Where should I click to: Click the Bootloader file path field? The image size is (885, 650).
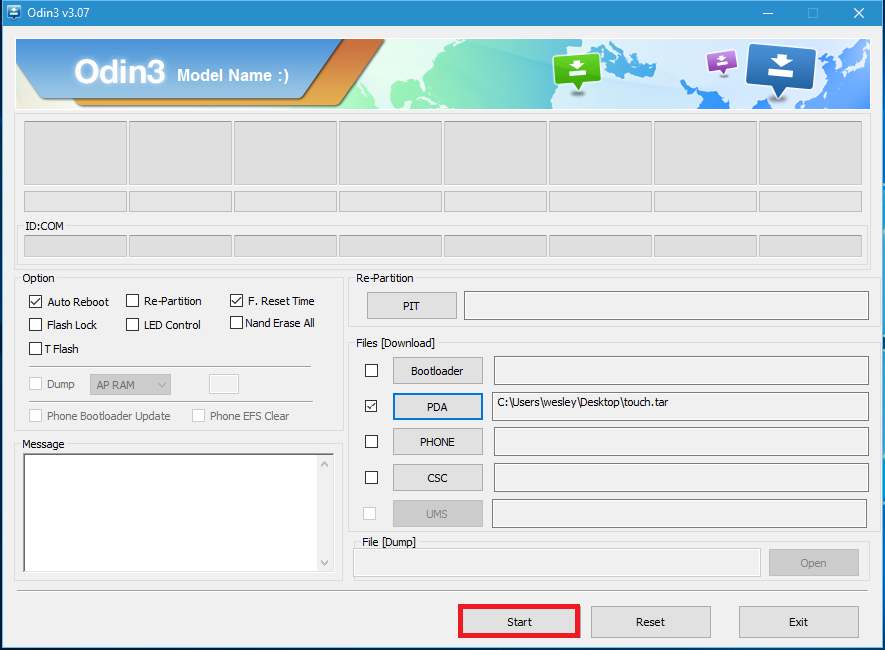(681, 371)
